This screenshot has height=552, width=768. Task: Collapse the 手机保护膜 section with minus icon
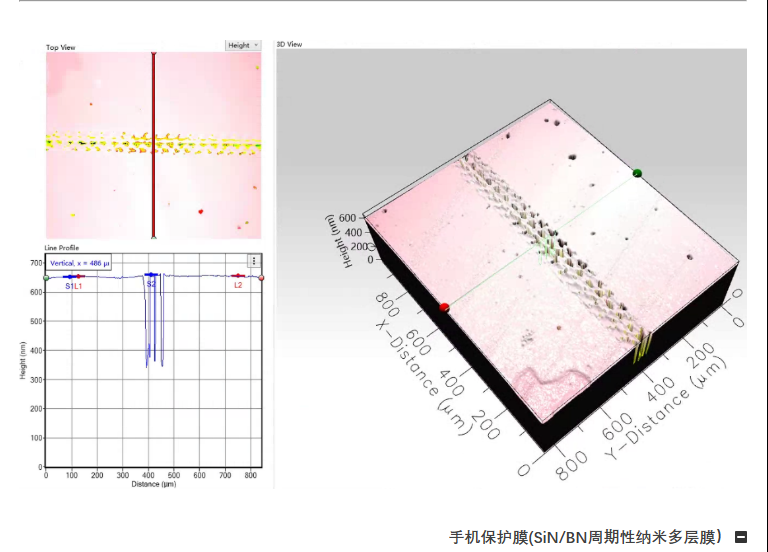[x=741, y=537]
